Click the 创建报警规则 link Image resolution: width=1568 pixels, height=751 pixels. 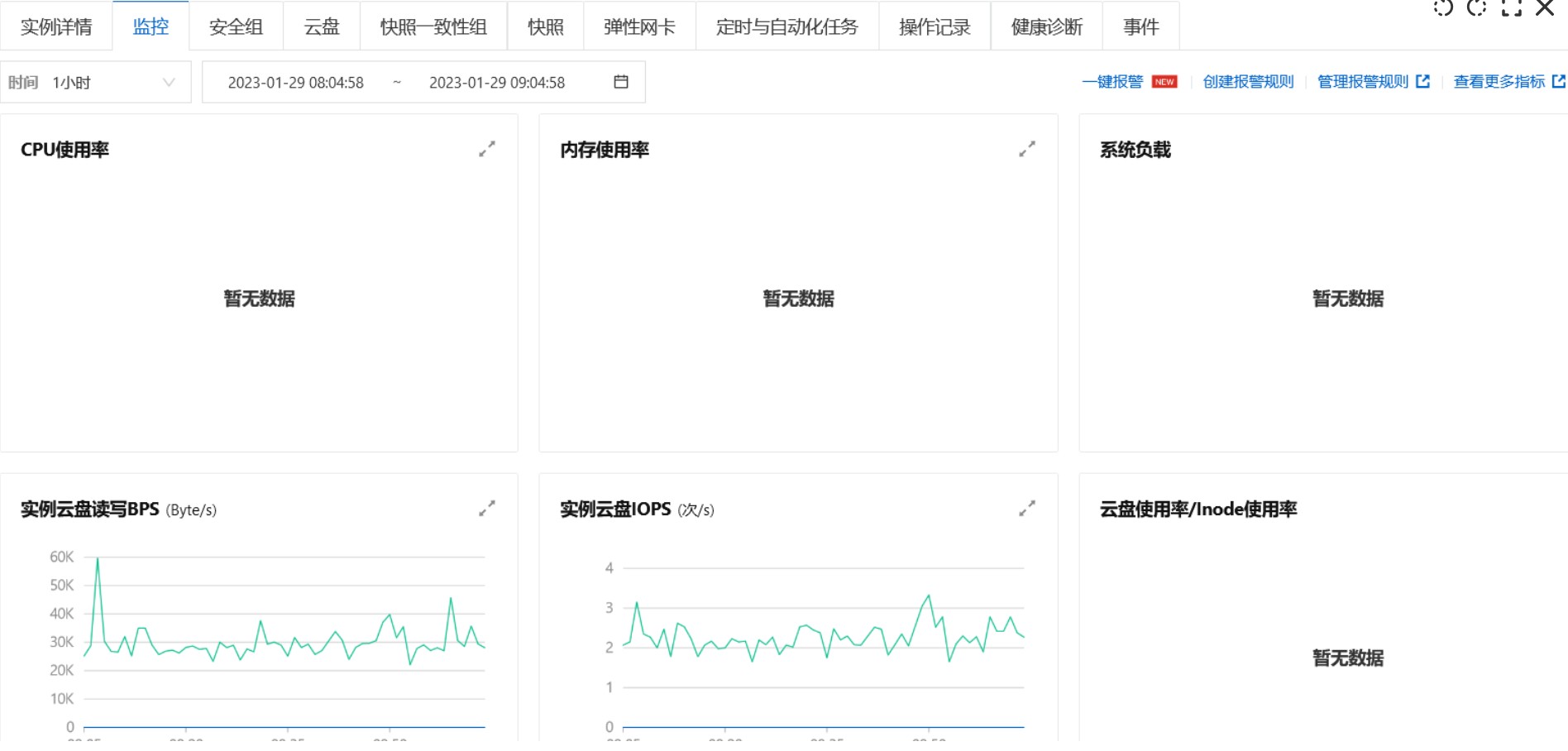click(1248, 82)
